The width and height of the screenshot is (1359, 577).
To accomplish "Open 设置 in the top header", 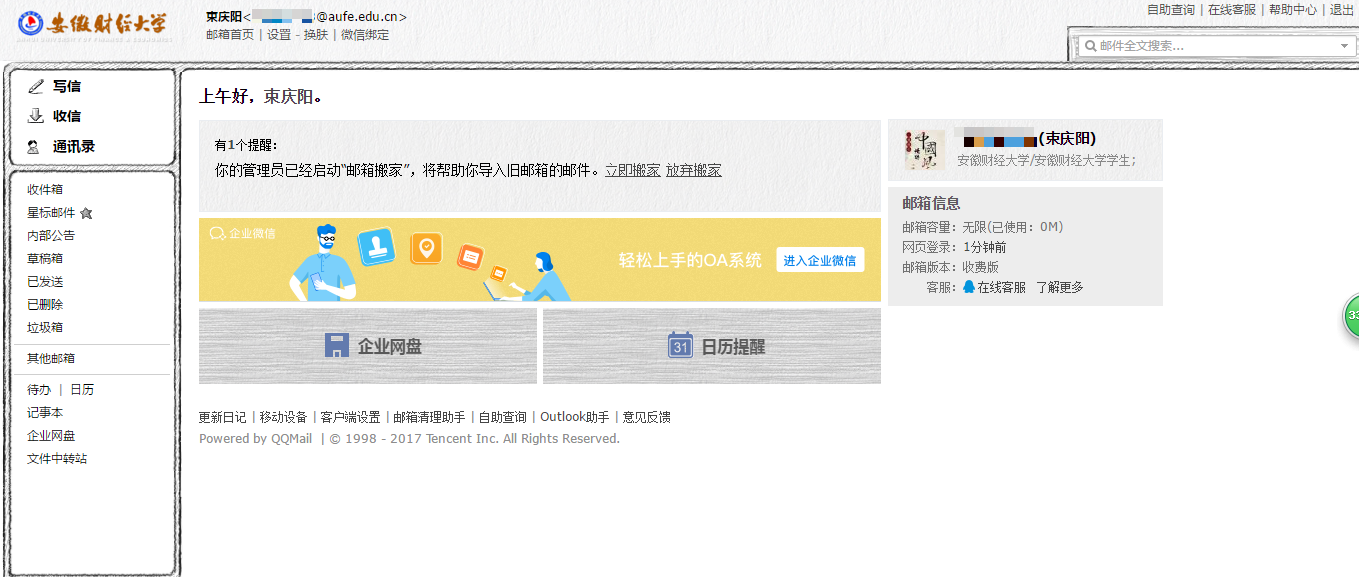I will point(279,35).
